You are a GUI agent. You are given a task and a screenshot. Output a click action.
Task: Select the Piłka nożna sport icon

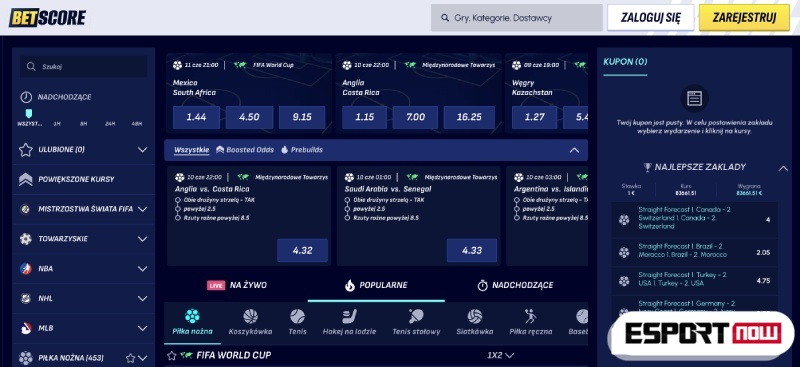pyautogui.click(x=192, y=316)
